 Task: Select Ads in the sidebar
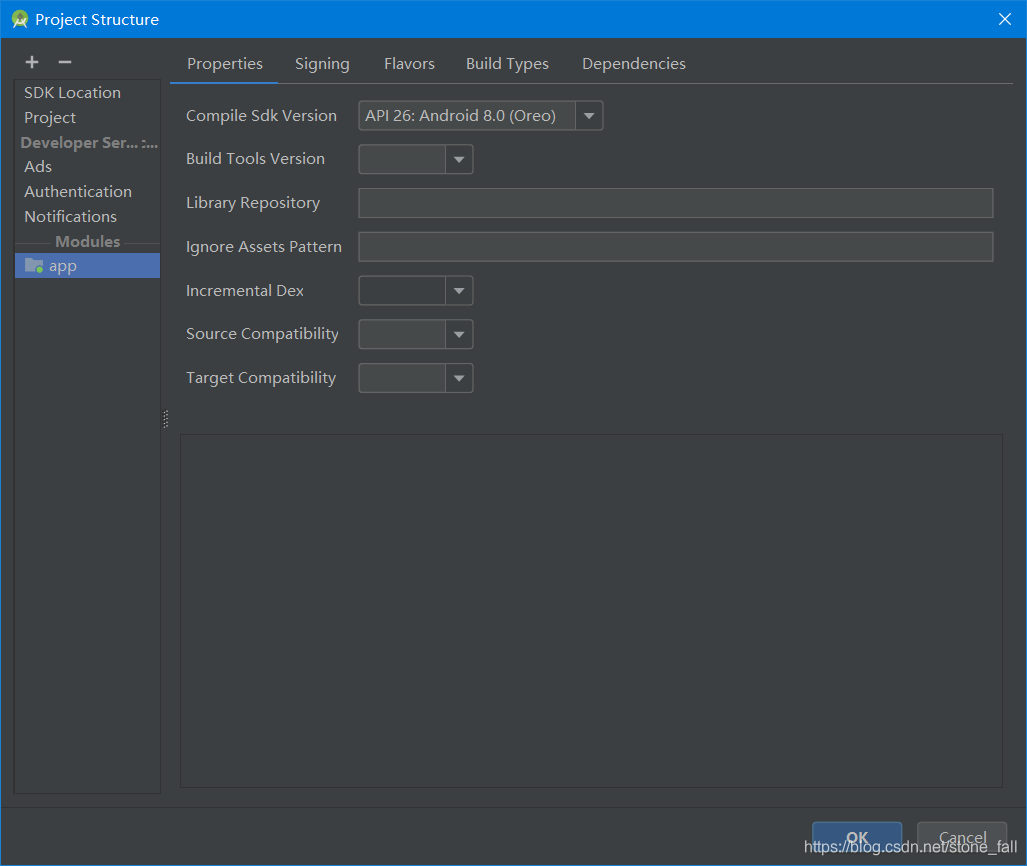tap(38, 166)
